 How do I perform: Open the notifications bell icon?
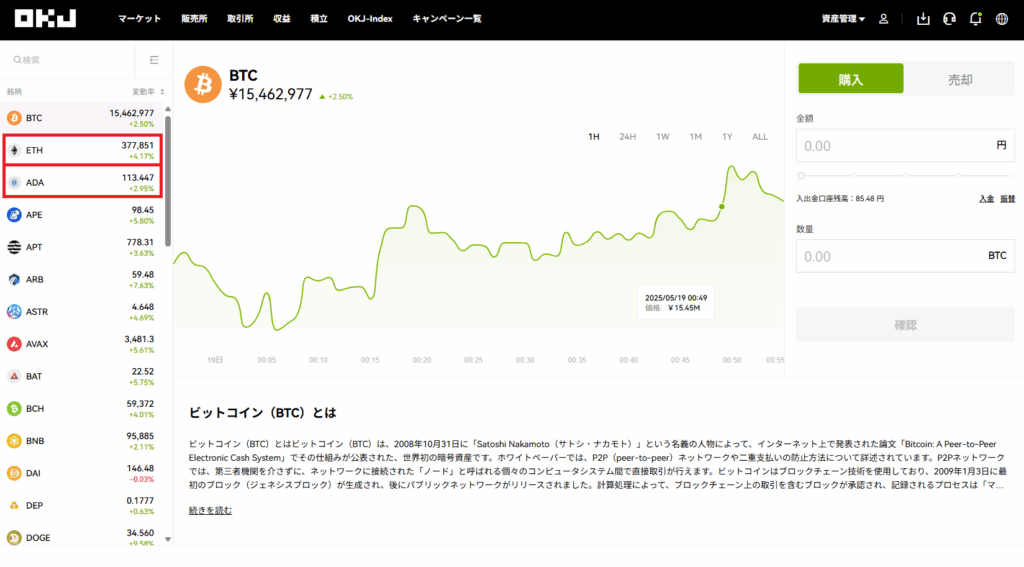pyautogui.click(x=976, y=19)
